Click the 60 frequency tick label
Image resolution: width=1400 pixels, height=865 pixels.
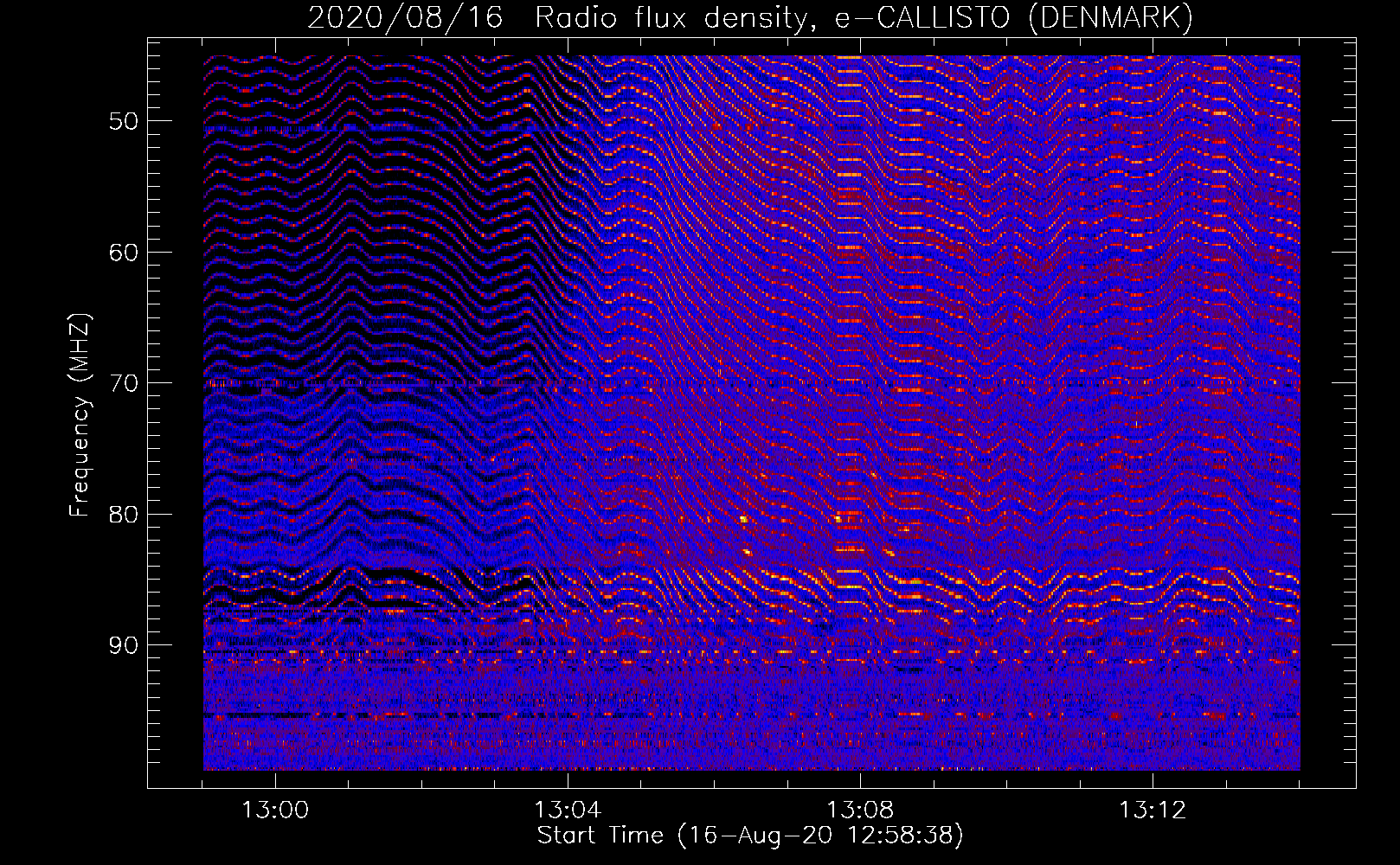pyautogui.click(x=124, y=253)
